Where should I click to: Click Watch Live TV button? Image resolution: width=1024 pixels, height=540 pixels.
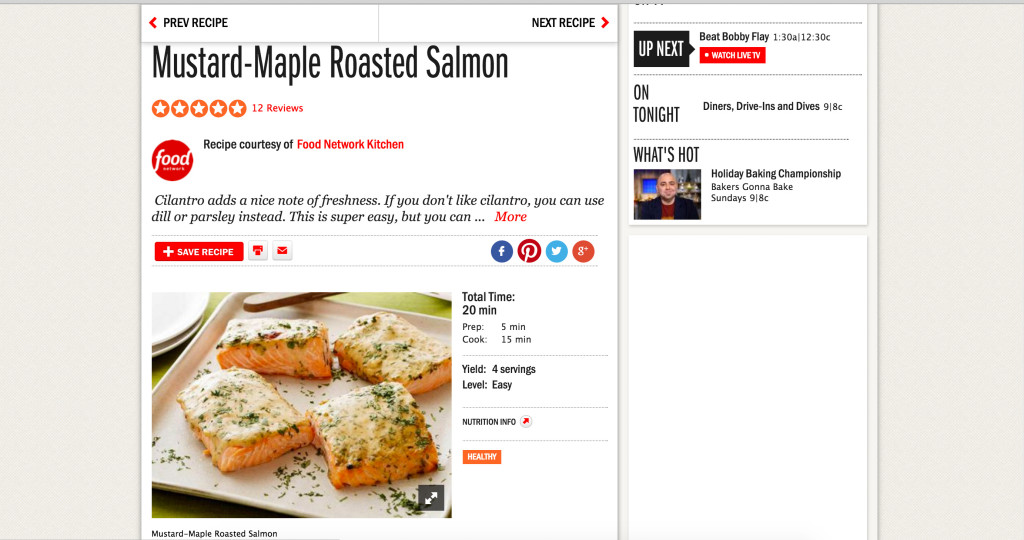coord(732,56)
